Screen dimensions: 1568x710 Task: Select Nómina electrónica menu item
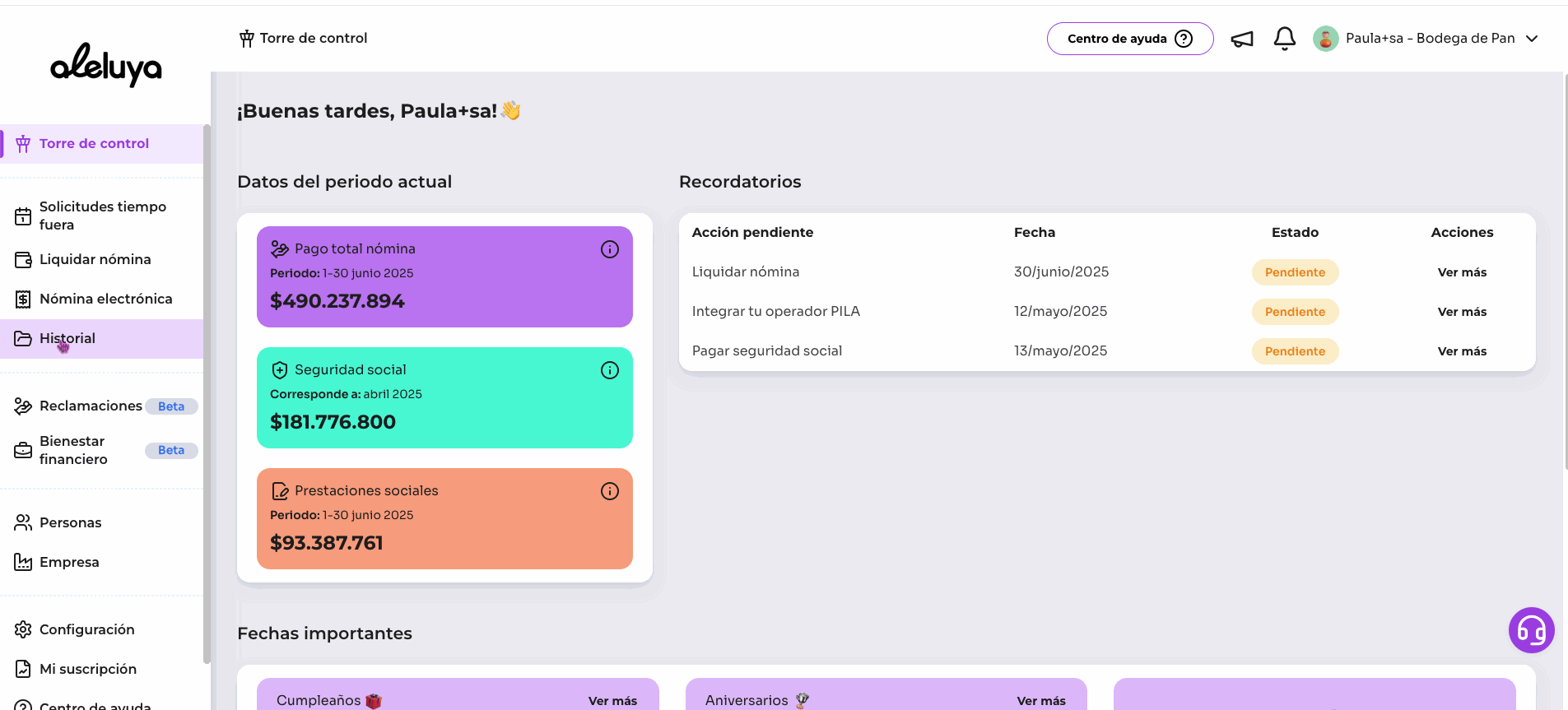click(105, 299)
